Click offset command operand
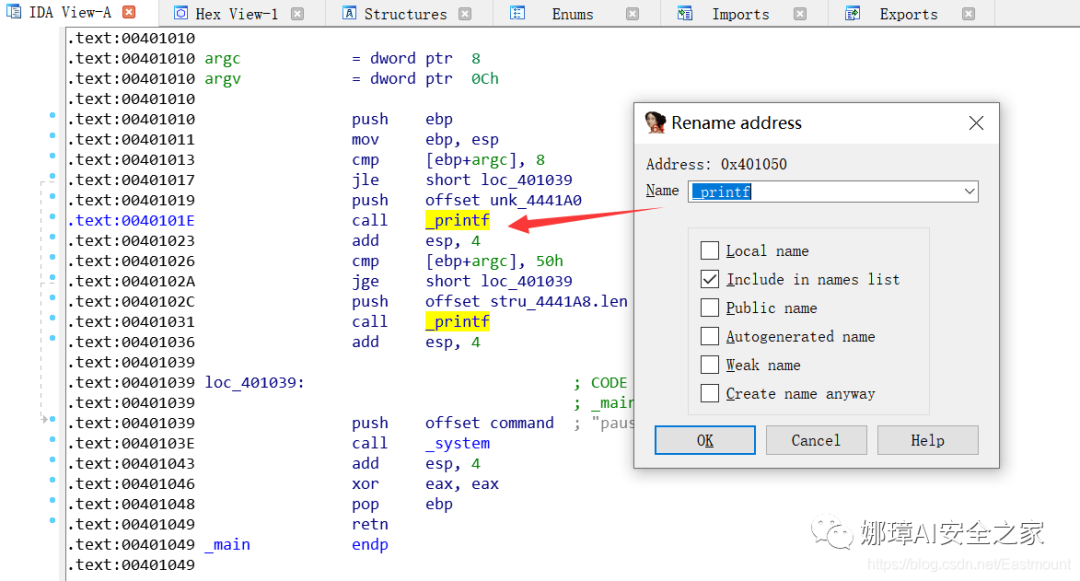Viewport: 1080px width, 581px height. tap(489, 423)
